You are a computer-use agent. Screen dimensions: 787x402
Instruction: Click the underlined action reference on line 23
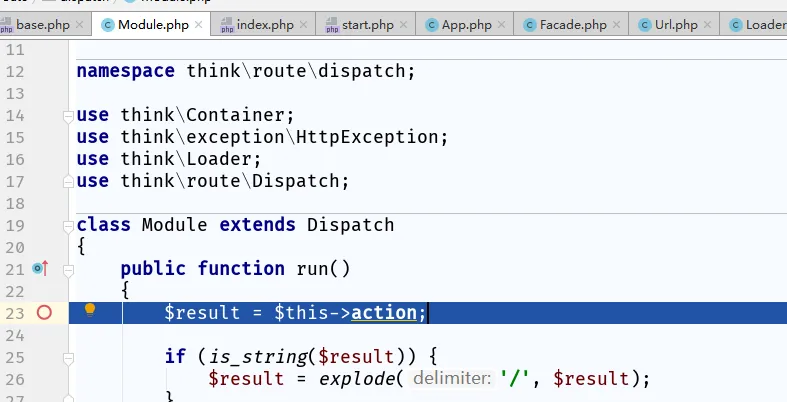(x=384, y=313)
